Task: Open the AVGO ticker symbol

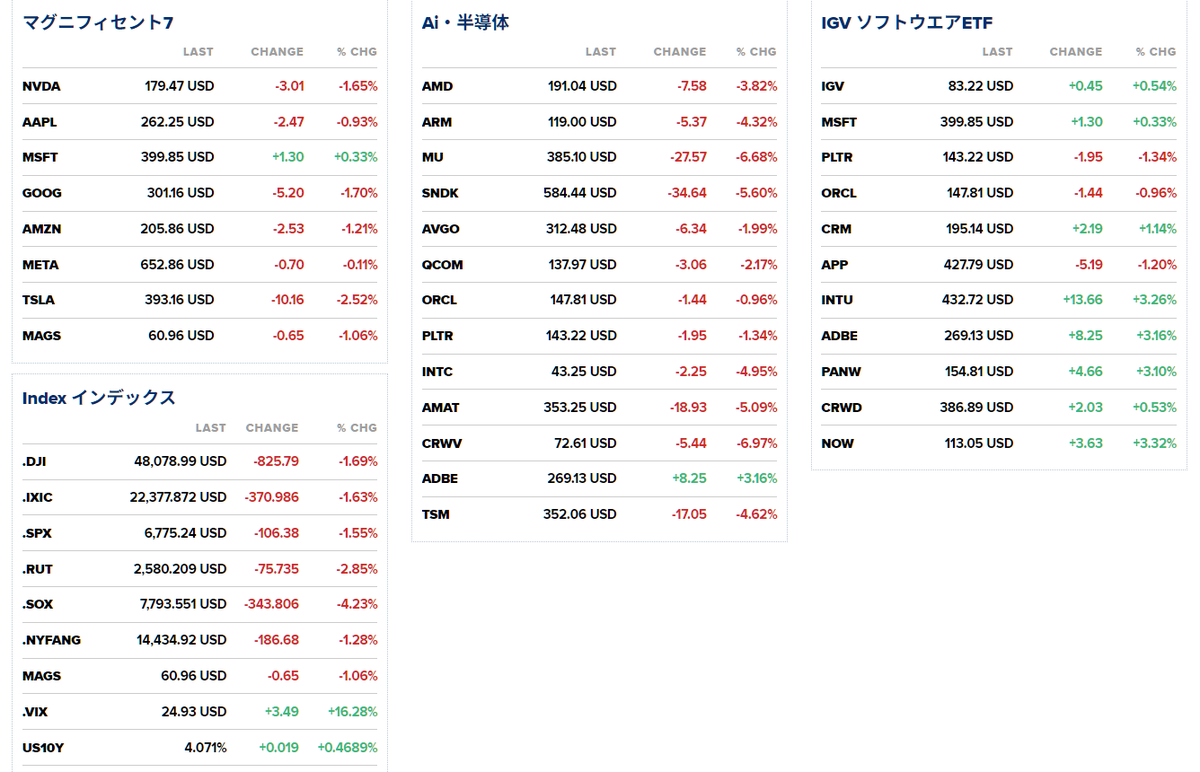Action: pos(441,229)
